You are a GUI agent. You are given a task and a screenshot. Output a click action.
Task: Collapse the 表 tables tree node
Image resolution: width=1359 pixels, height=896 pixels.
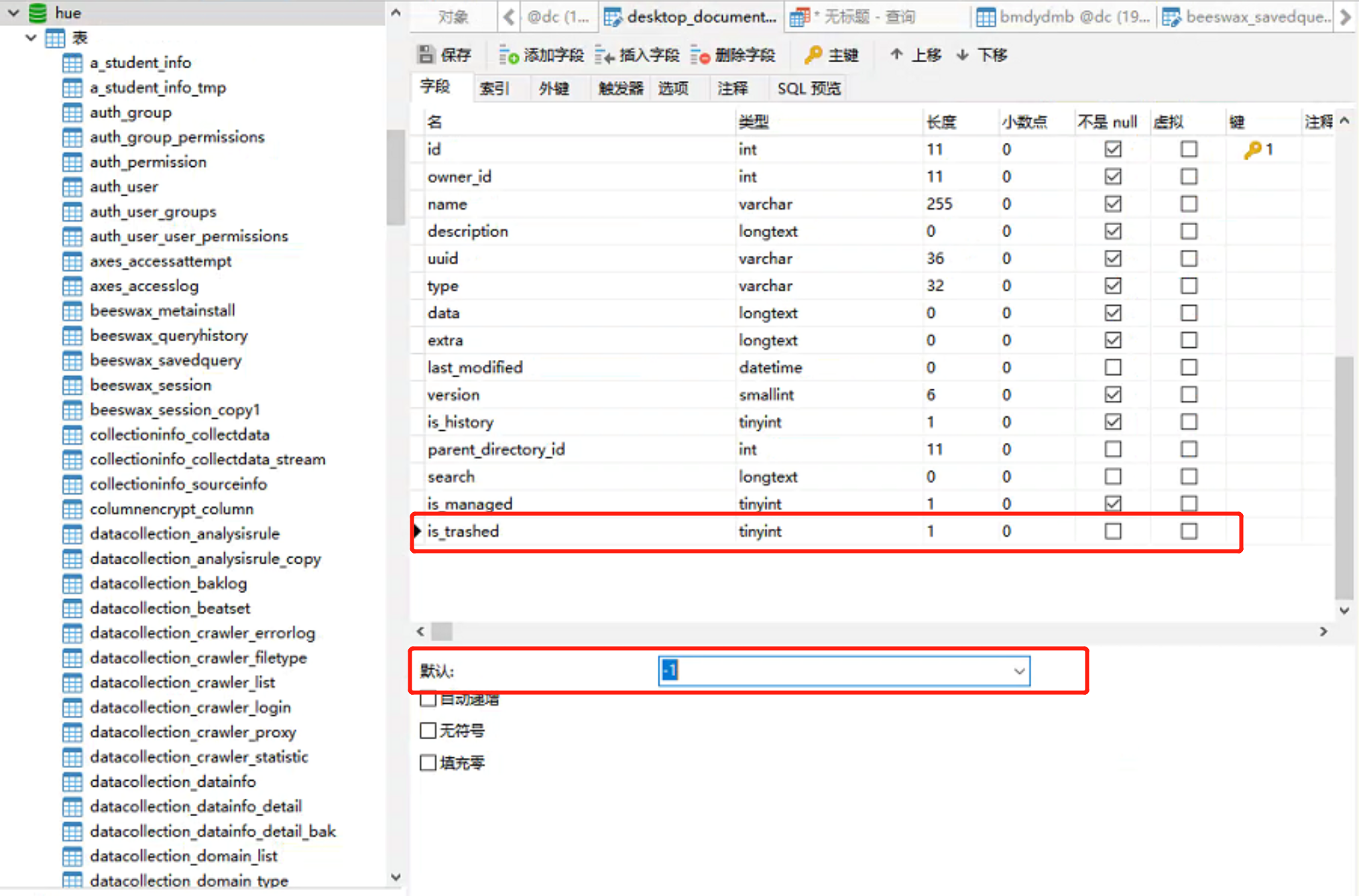pyautogui.click(x=30, y=38)
